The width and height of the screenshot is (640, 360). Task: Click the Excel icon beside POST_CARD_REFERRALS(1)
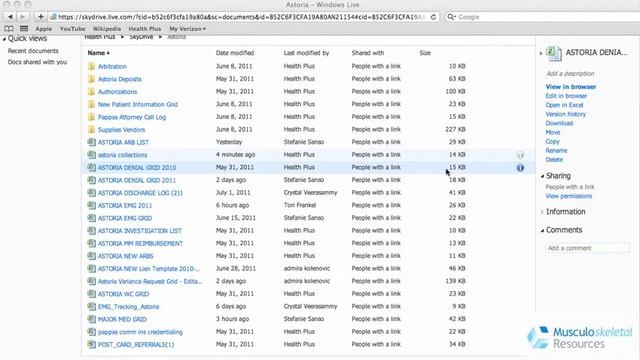coord(91,344)
